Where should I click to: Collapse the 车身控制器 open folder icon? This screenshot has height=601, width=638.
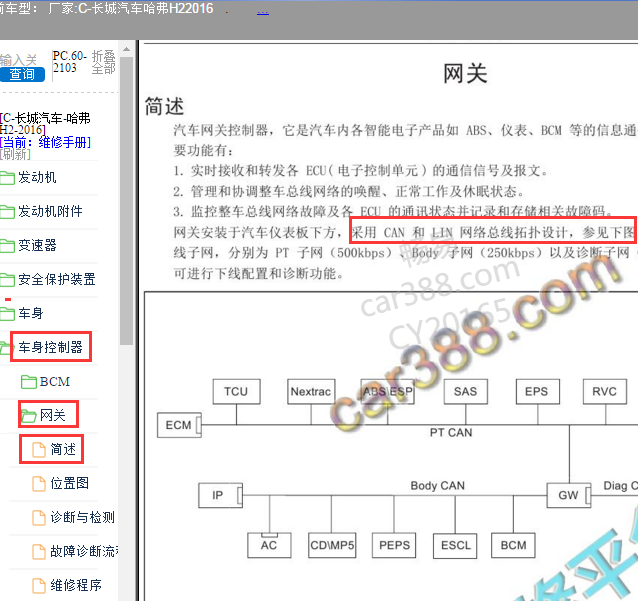click(7, 348)
